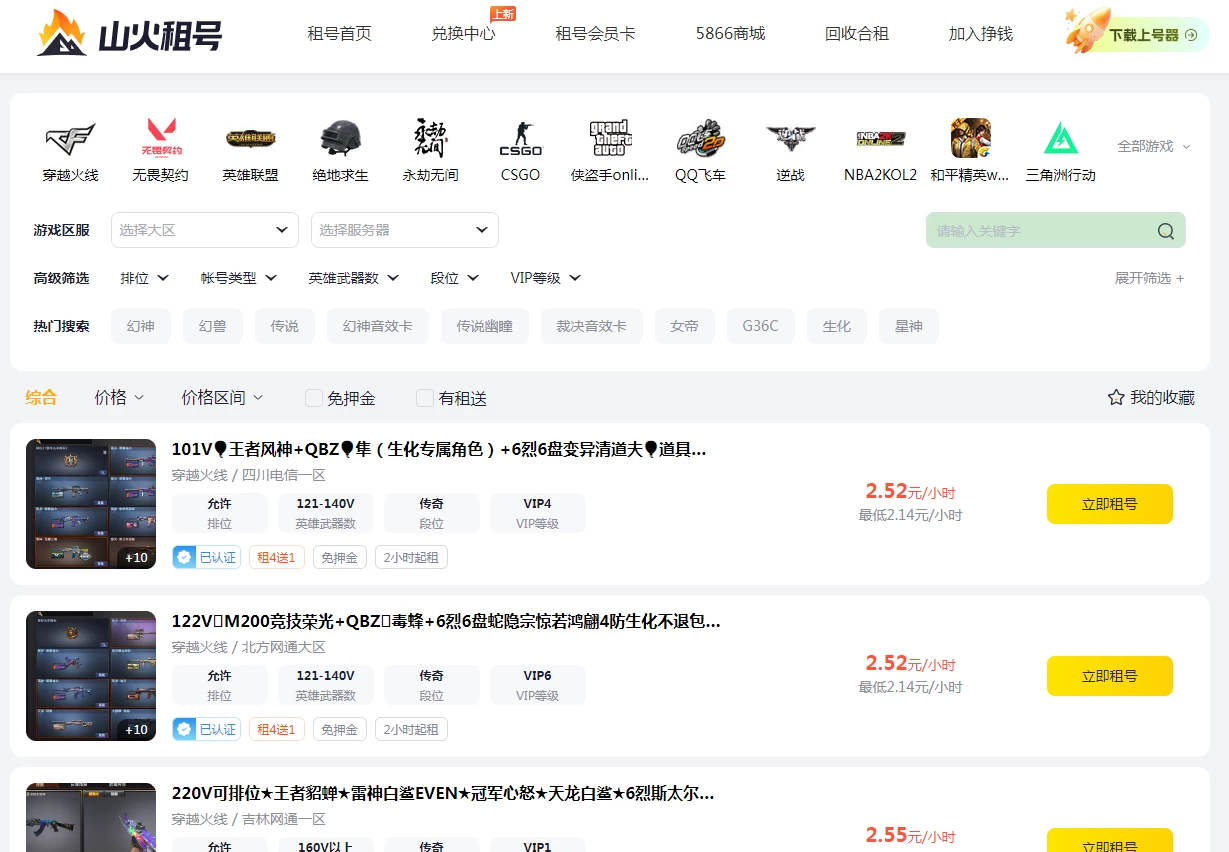Open the 绝地求生 game icon
This screenshot has width=1229, height=852.
click(340, 138)
